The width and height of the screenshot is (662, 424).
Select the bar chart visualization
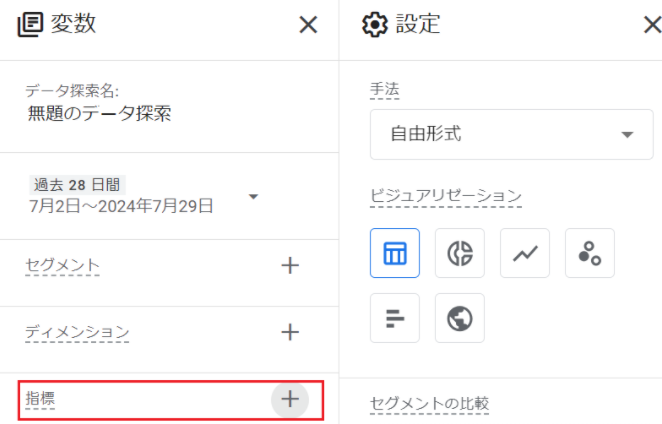click(x=395, y=318)
